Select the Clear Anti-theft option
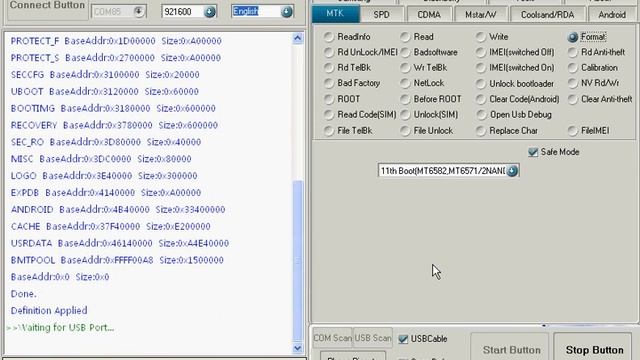640x360 pixels. (x=573, y=99)
